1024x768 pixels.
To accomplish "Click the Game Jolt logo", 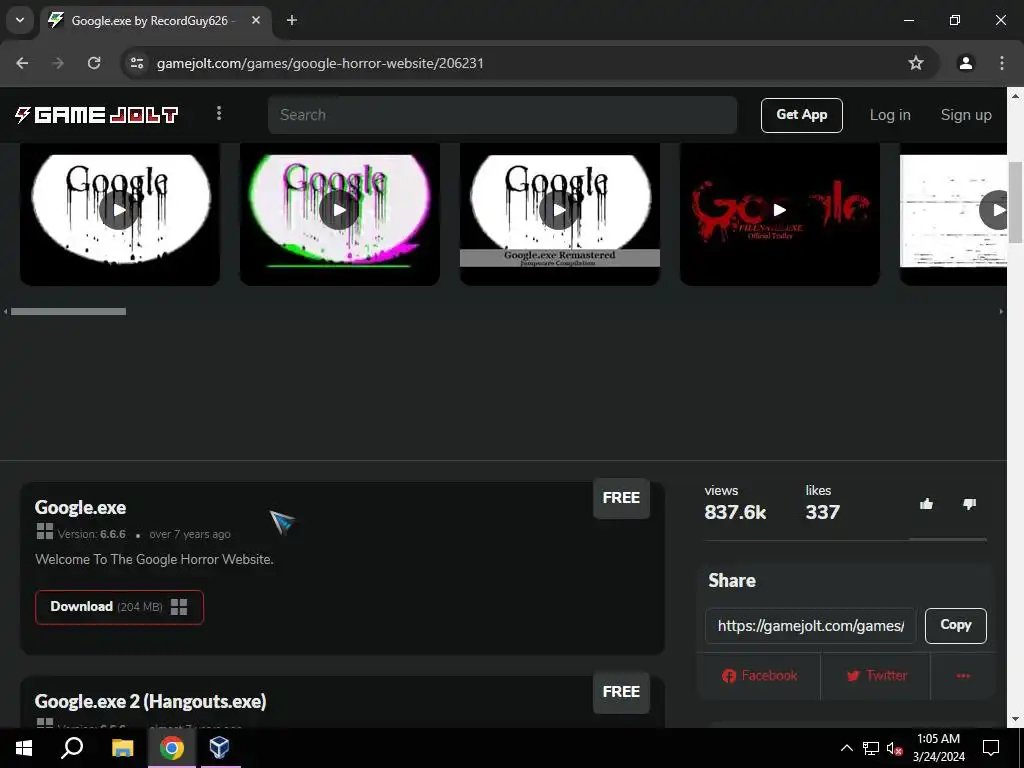I will [x=97, y=115].
